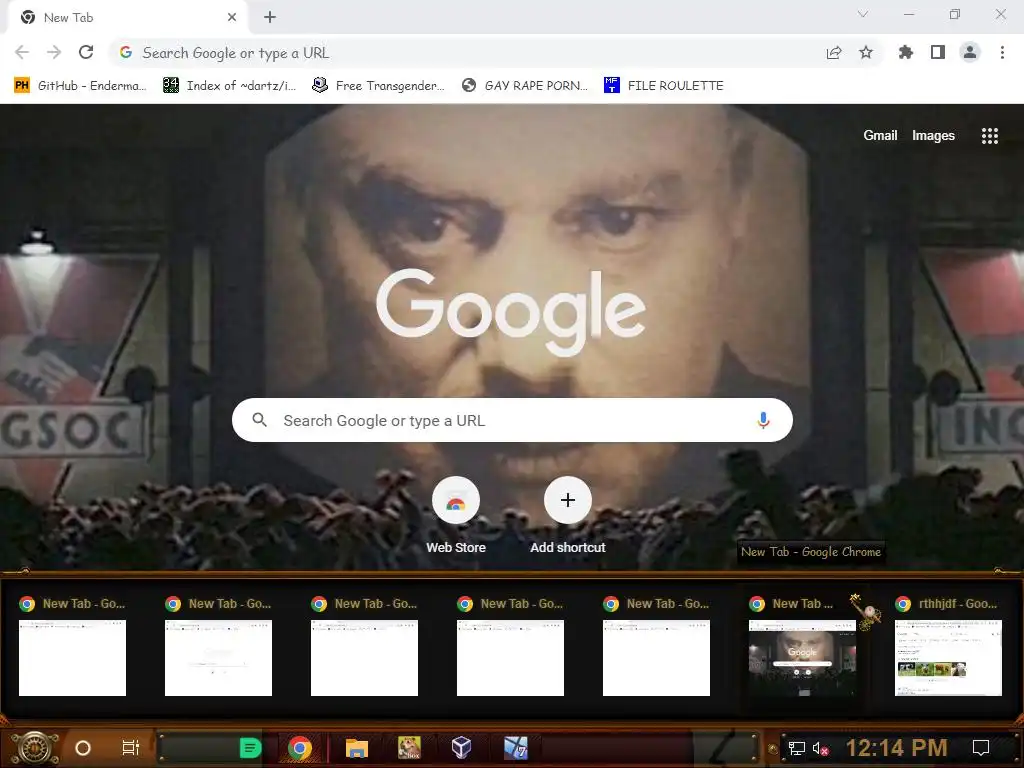Screen dimensions: 1024x768
Task: Toggle the Chrome side panel
Action: 938,52
